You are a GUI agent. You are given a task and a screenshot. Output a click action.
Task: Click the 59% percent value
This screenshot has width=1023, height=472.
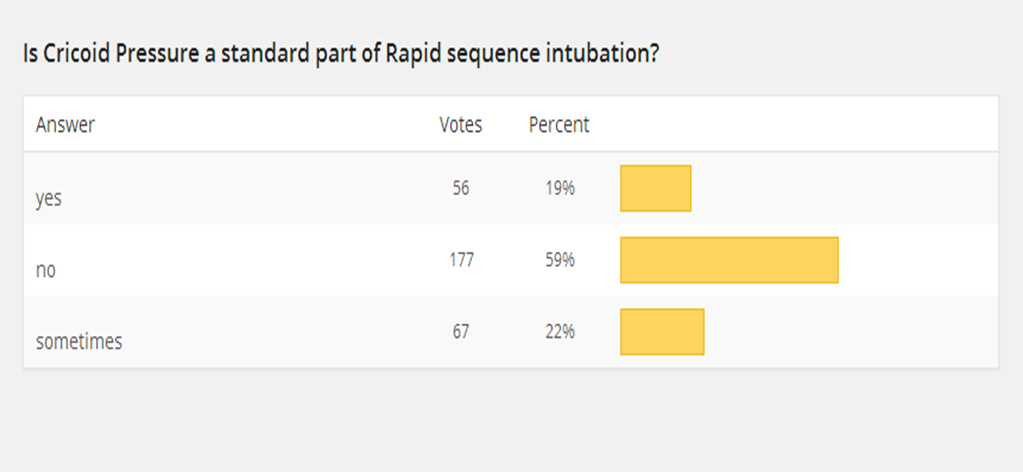click(559, 259)
